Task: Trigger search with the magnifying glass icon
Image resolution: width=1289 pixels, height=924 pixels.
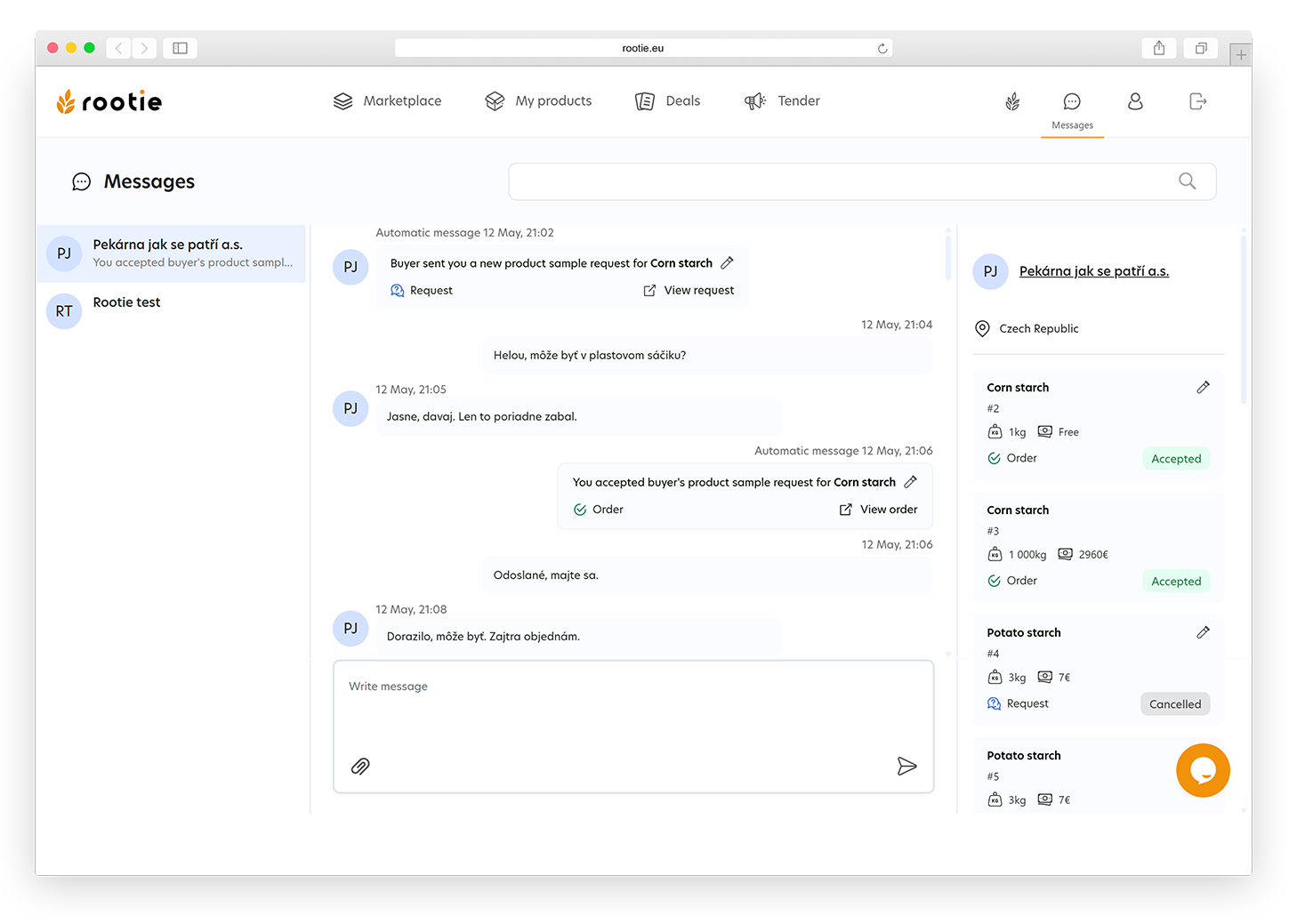Action: 1187,181
